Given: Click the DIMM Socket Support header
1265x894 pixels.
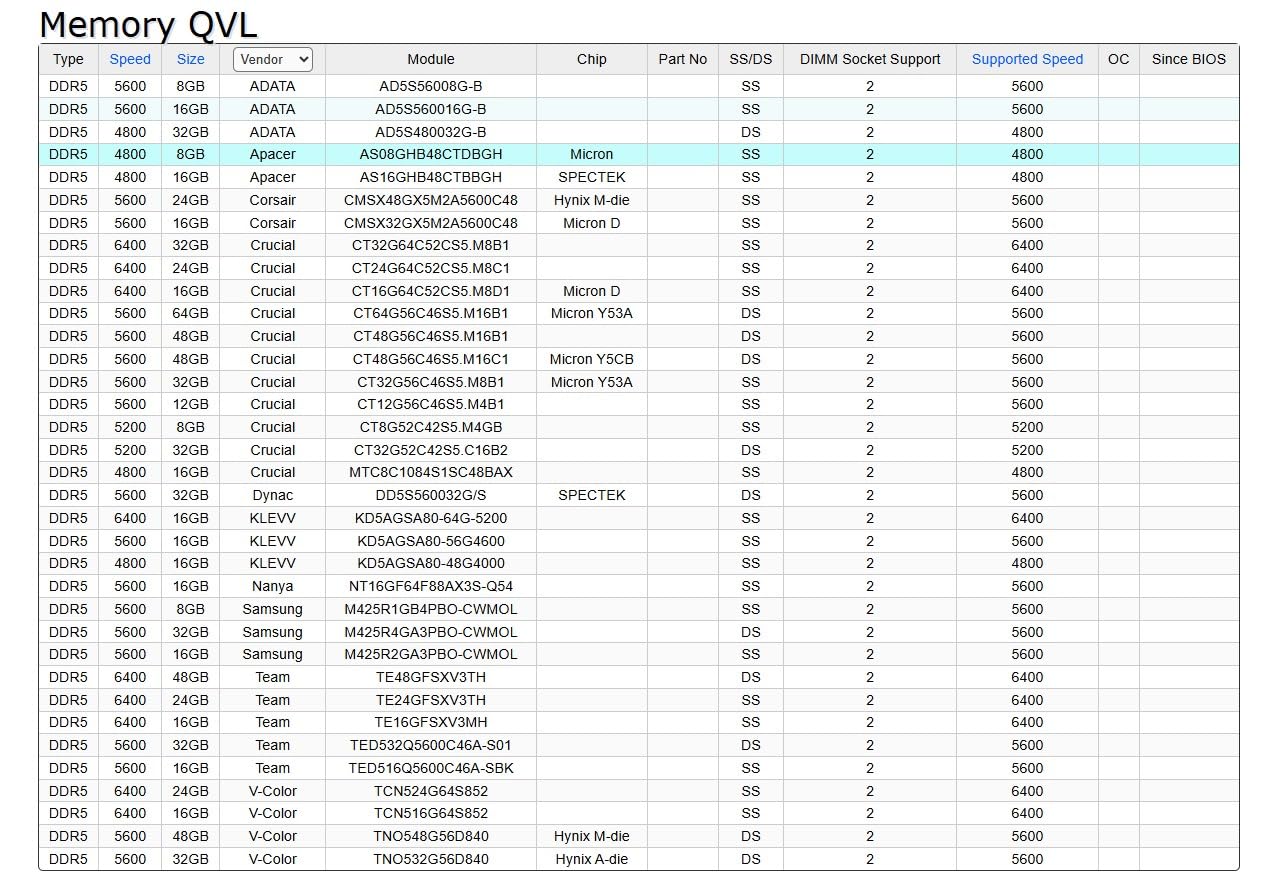Looking at the screenshot, I should point(870,59).
